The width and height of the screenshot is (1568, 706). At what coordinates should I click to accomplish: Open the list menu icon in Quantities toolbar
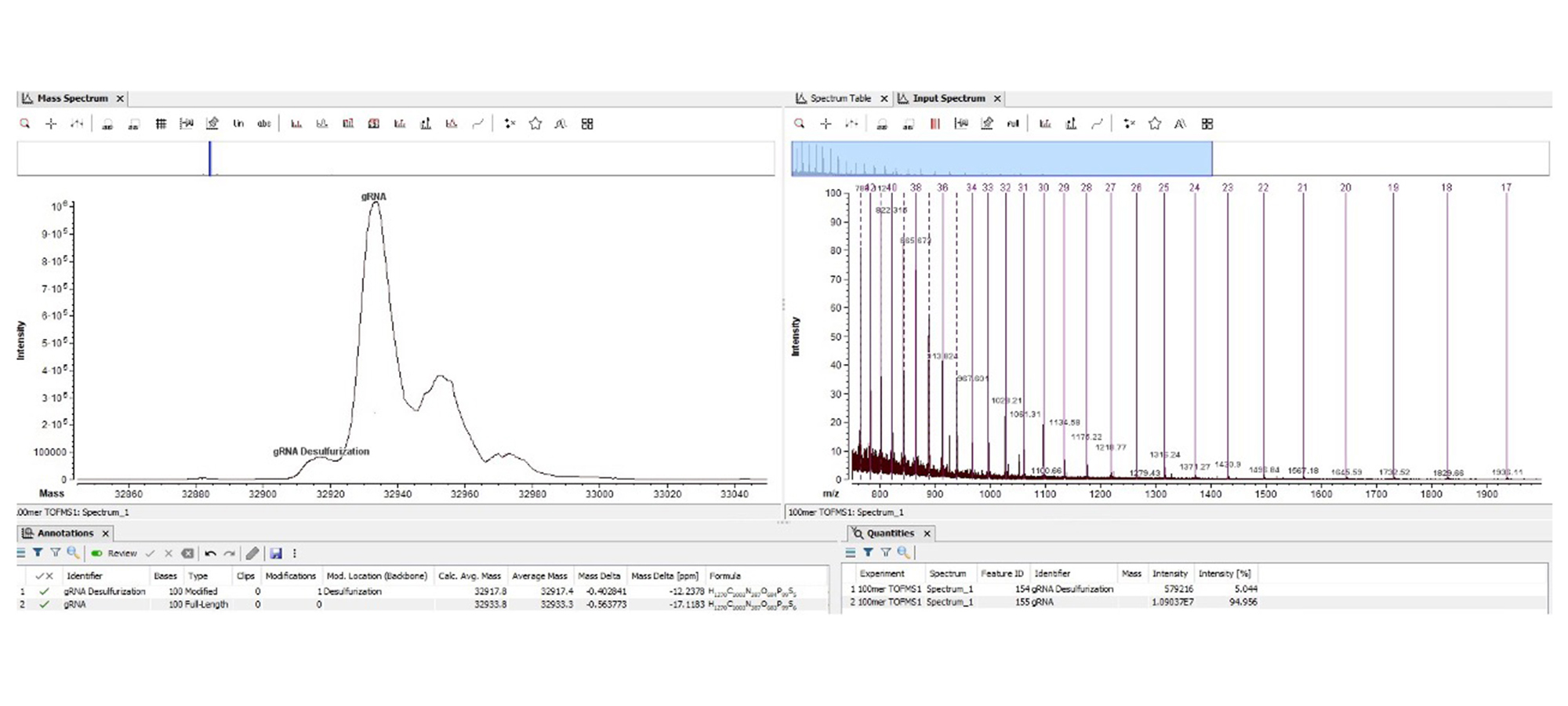pos(851,553)
